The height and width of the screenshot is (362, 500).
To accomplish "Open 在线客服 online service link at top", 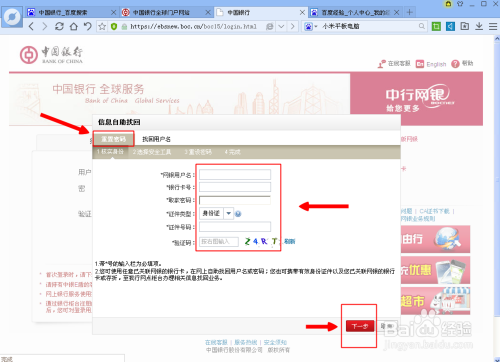I will [x=394, y=63].
